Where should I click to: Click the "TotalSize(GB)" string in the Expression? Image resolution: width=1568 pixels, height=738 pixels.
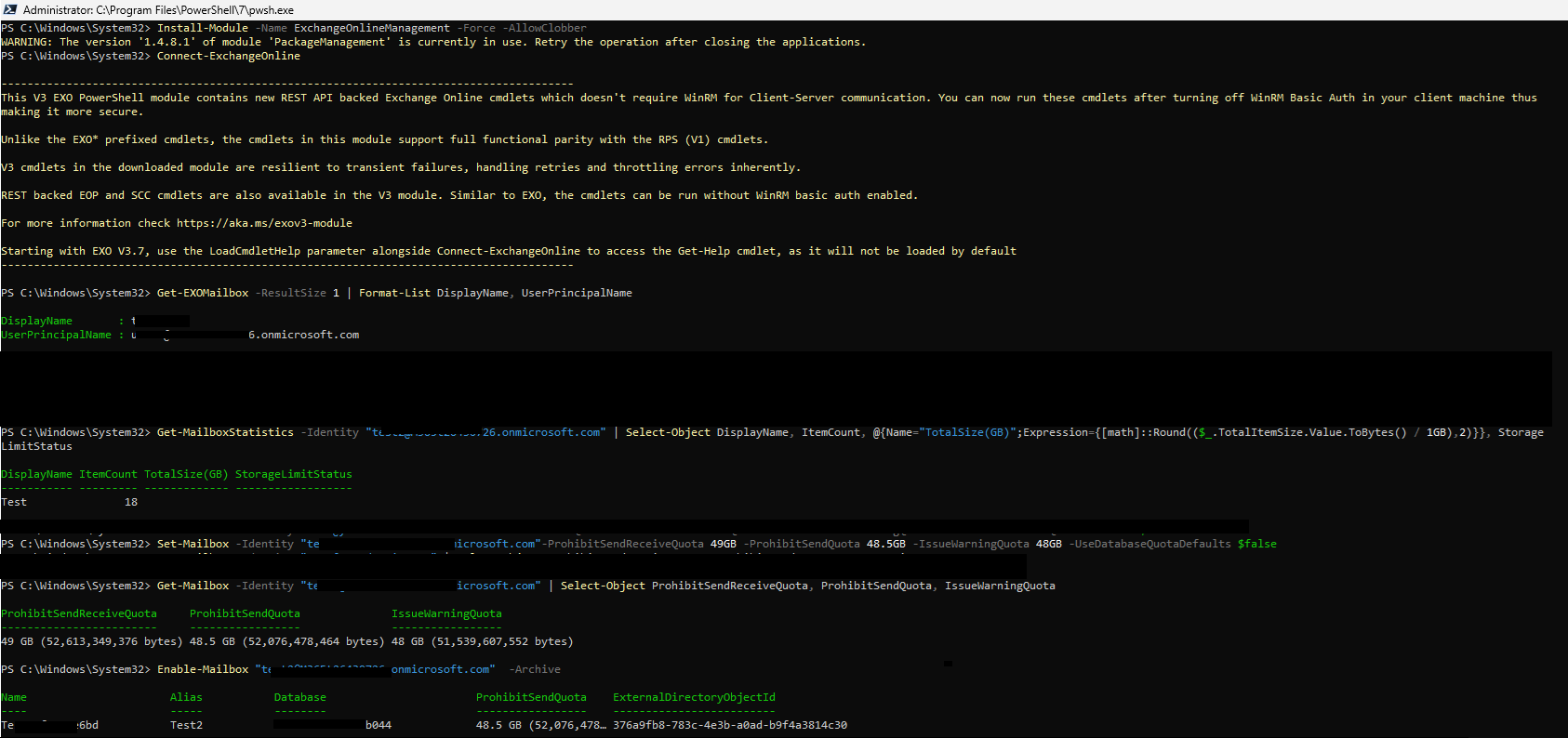[x=967, y=432]
